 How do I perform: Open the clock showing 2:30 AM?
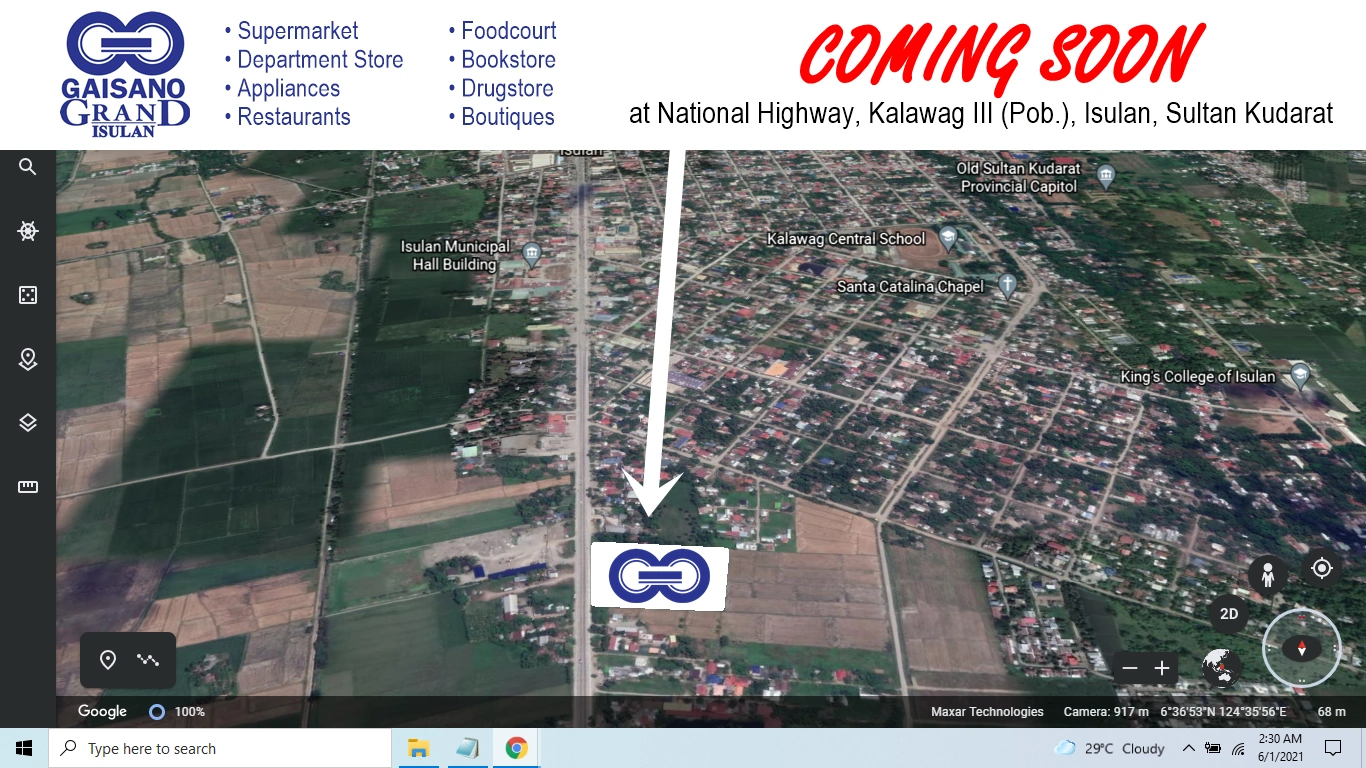(1282, 748)
